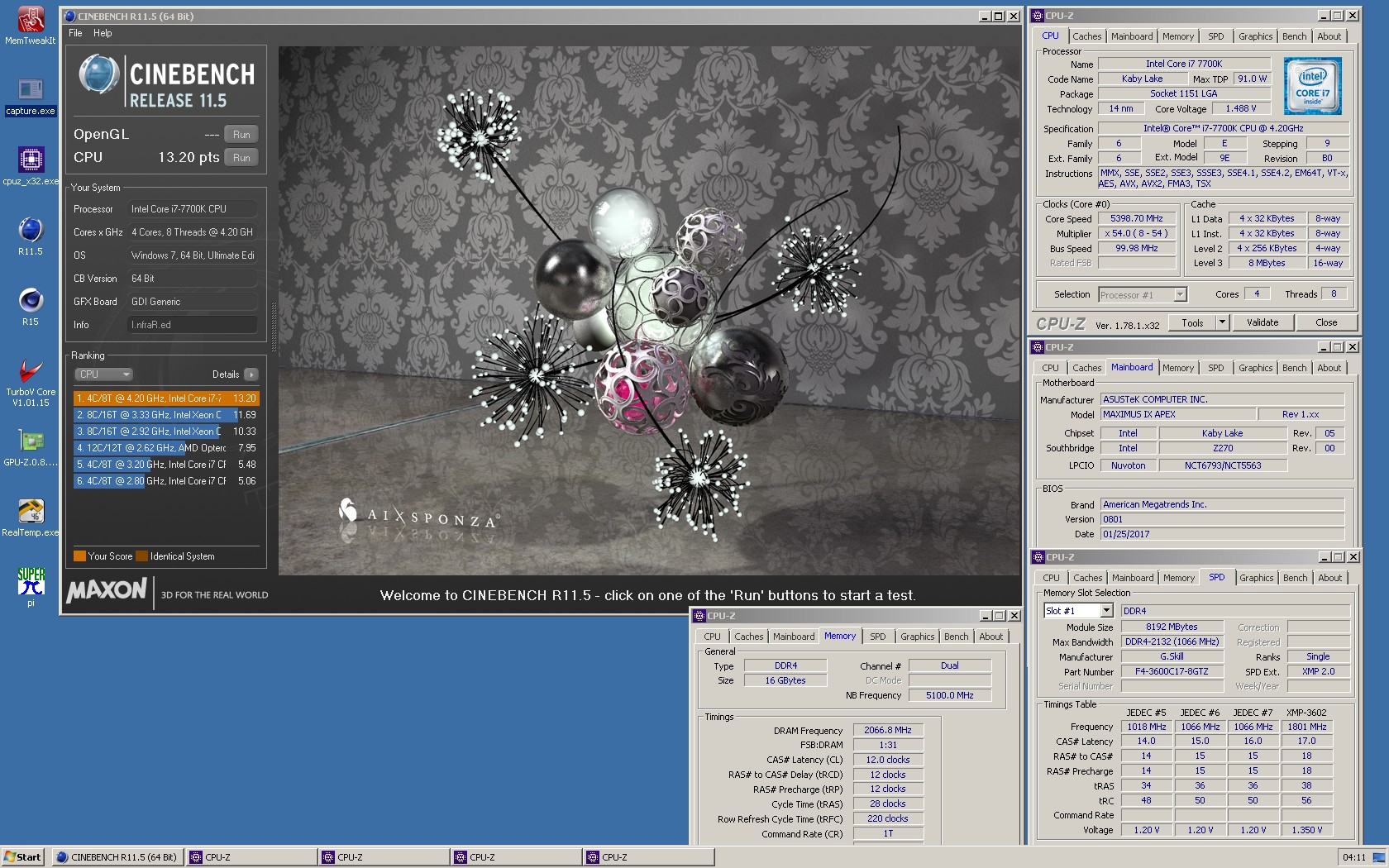Switch to Bench tab in top CPU-Z window
The height and width of the screenshot is (868, 1389).
pos(1294,36)
